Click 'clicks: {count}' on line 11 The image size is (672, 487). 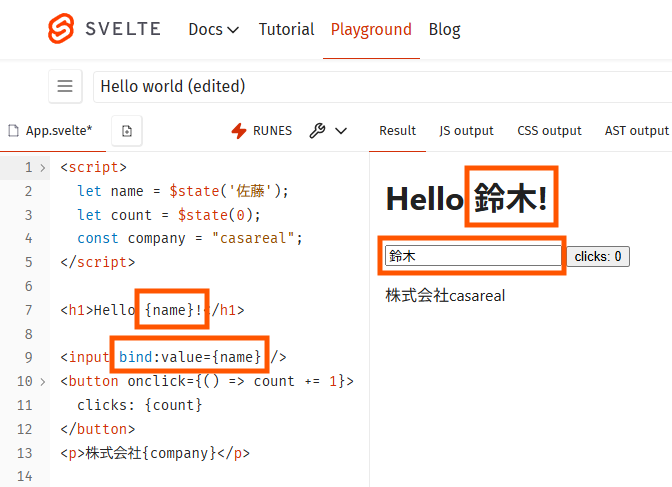pyautogui.click(x=140, y=405)
